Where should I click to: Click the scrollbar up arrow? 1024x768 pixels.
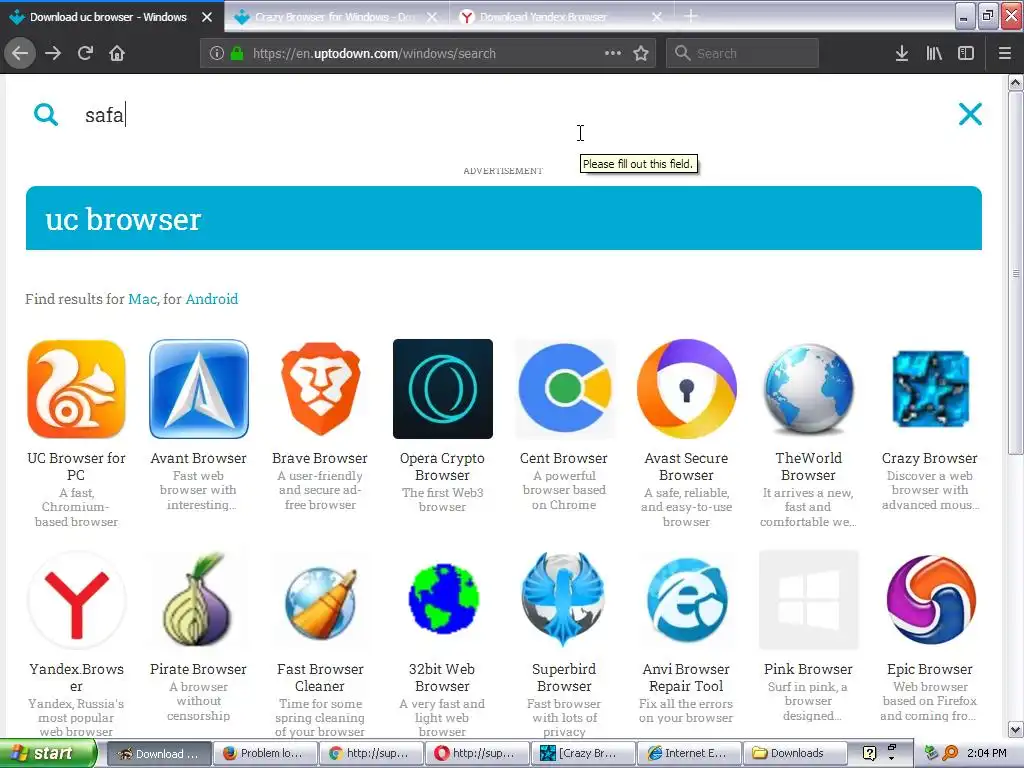[1016, 82]
